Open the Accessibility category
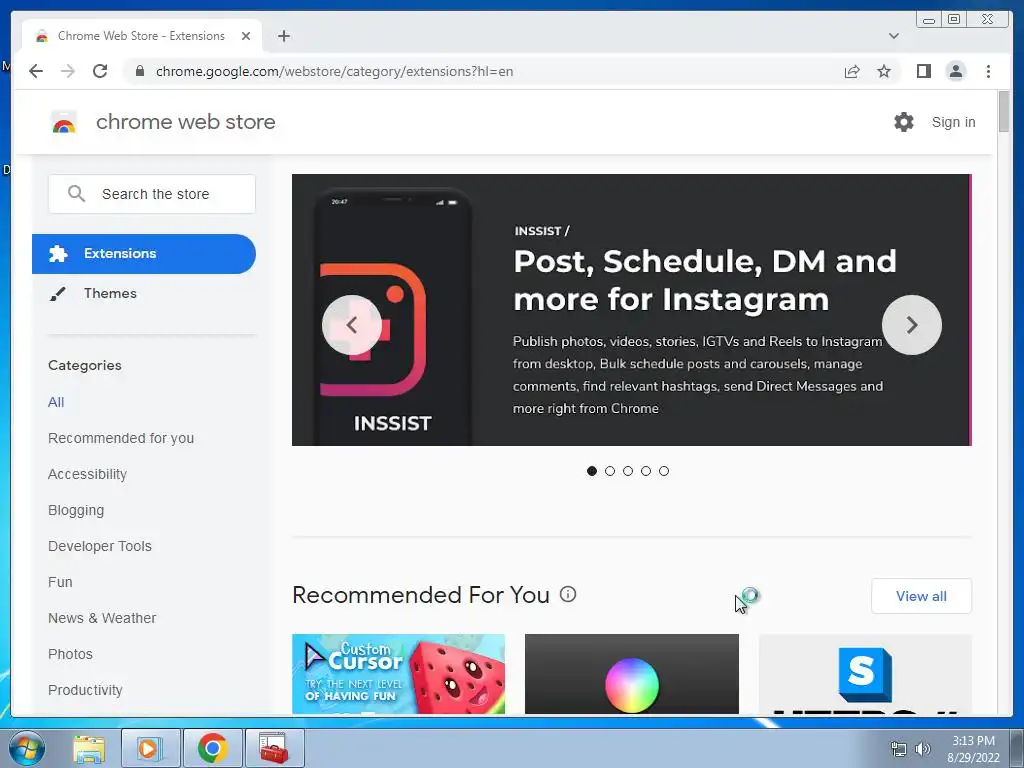 click(88, 474)
